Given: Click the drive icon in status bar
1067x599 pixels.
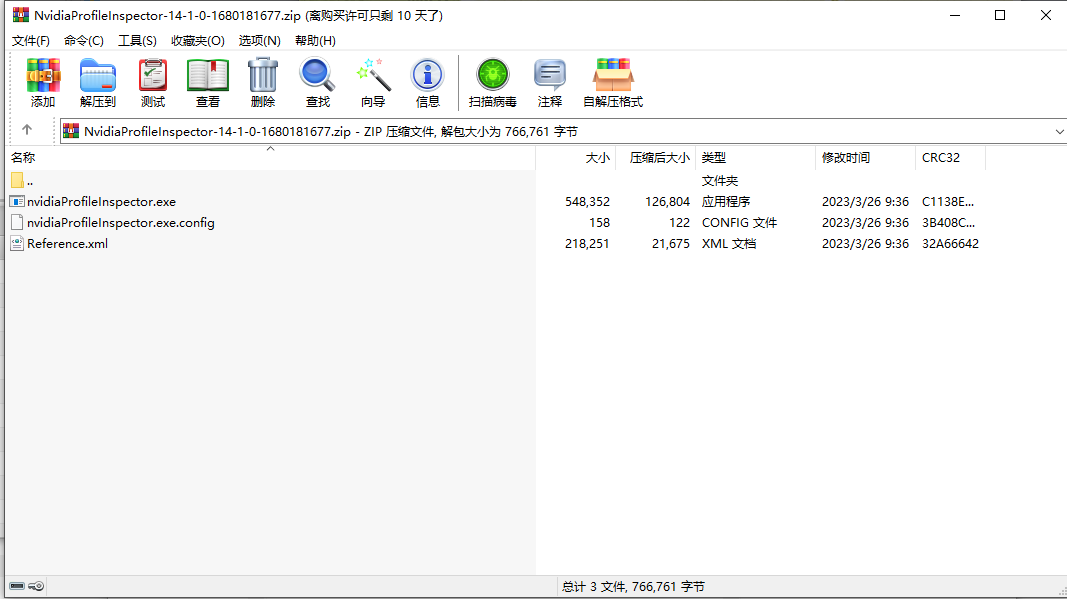Looking at the screenshot, I should coord(17,586).
